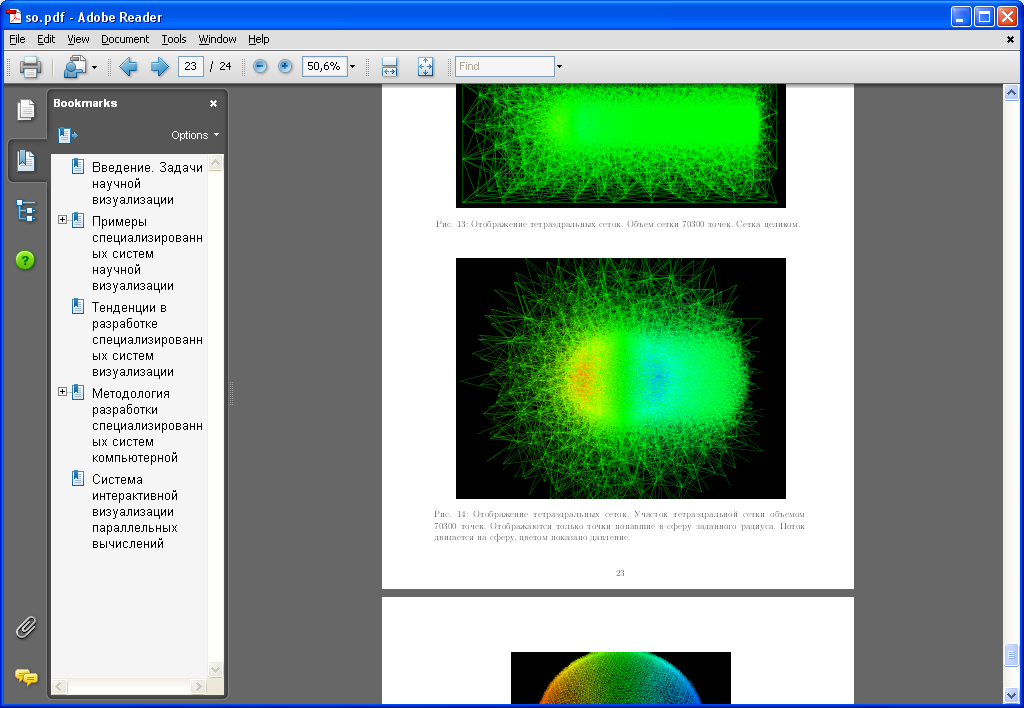The width and height of the screenshot is (1024, 708).
Task: Open the Find options dropdown arrow
Action: [559, 67]
